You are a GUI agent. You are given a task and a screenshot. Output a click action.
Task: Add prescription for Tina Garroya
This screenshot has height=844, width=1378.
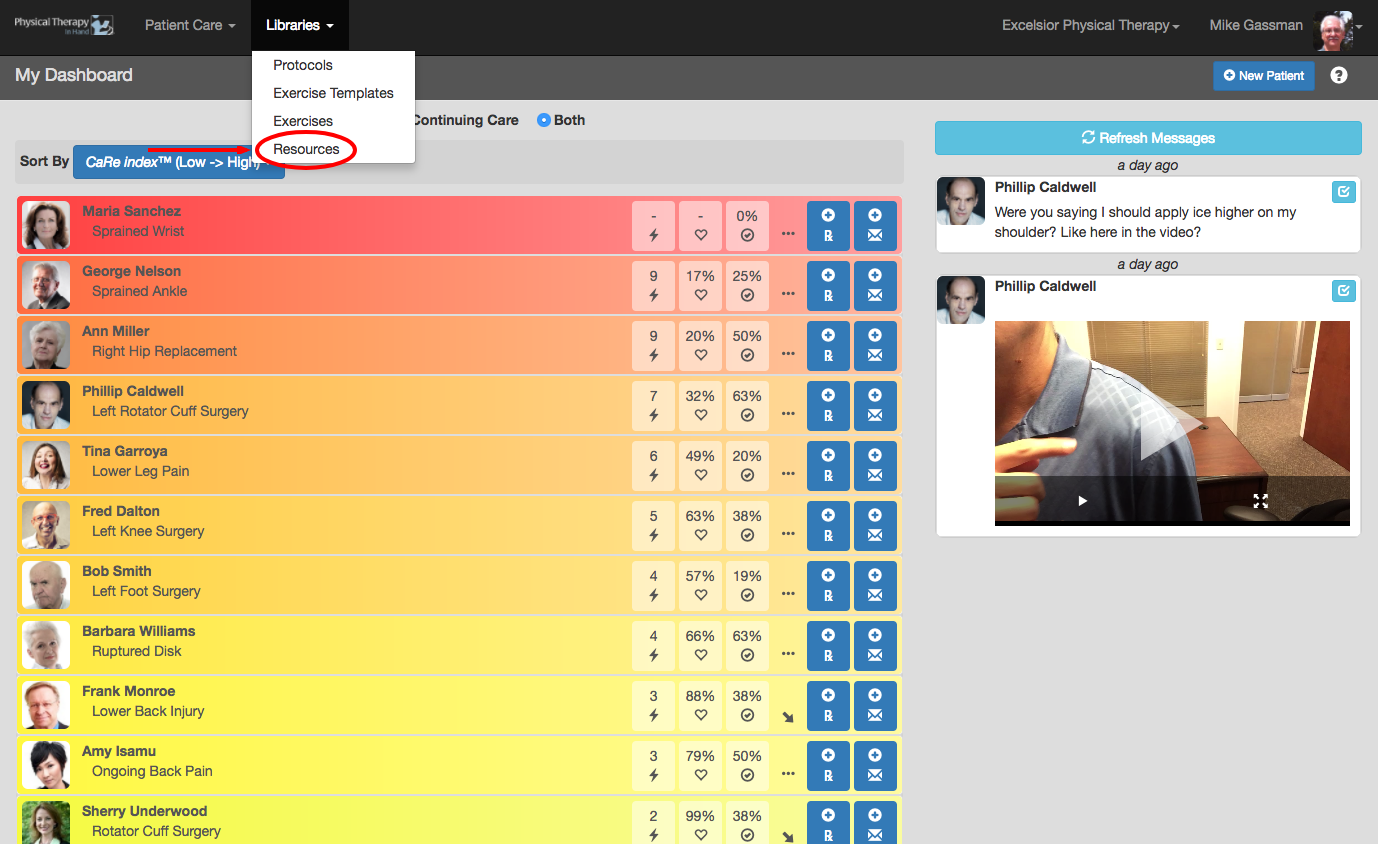coord(828,465)
